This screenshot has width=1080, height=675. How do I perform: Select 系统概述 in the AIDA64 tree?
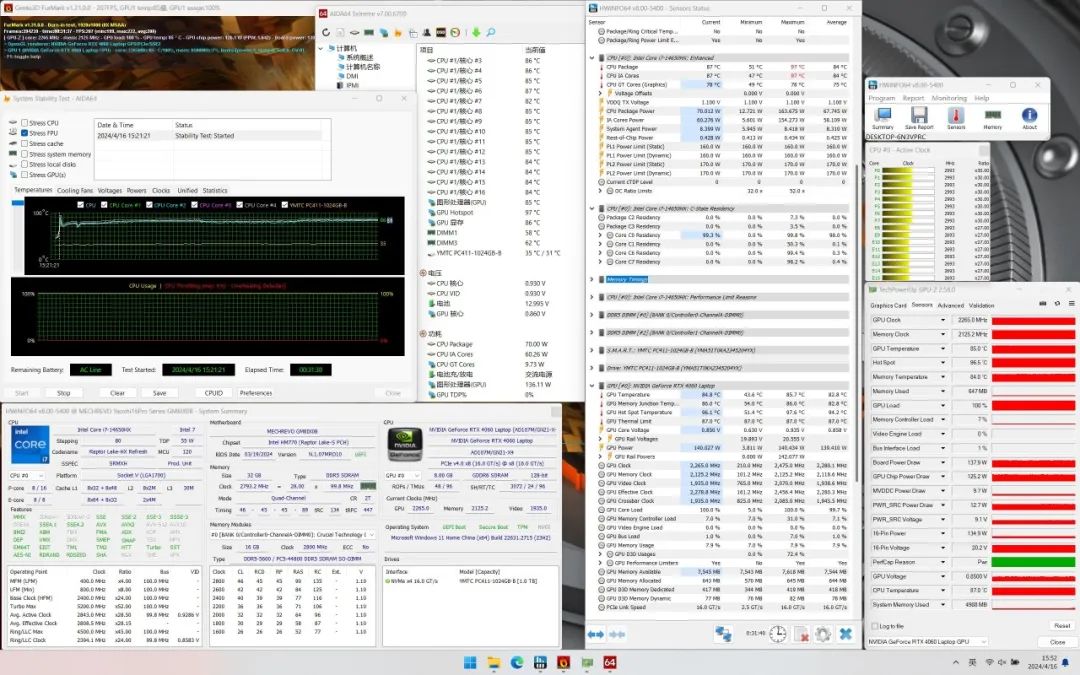(x=358, y=58)
